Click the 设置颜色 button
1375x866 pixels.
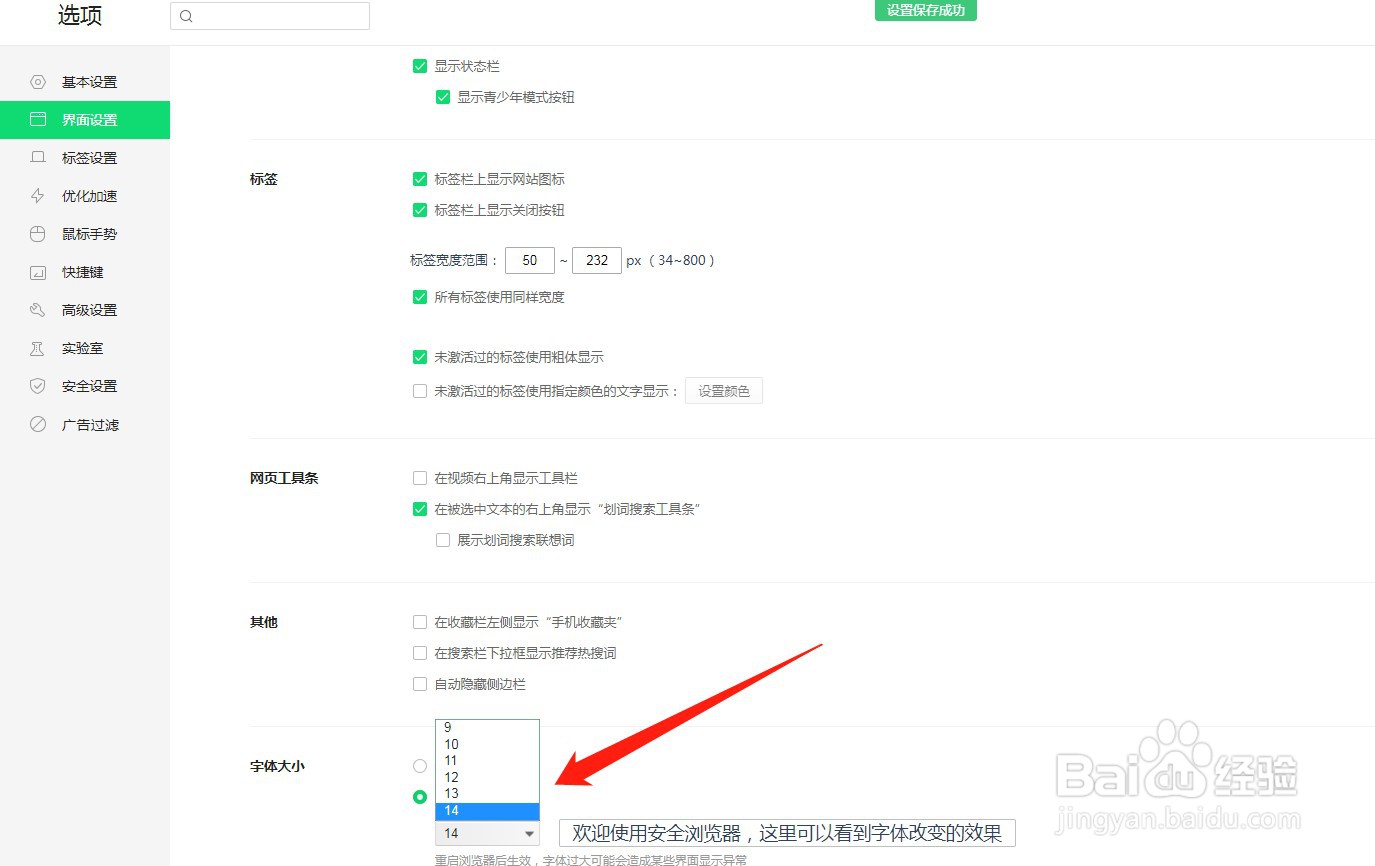(723, 390)
